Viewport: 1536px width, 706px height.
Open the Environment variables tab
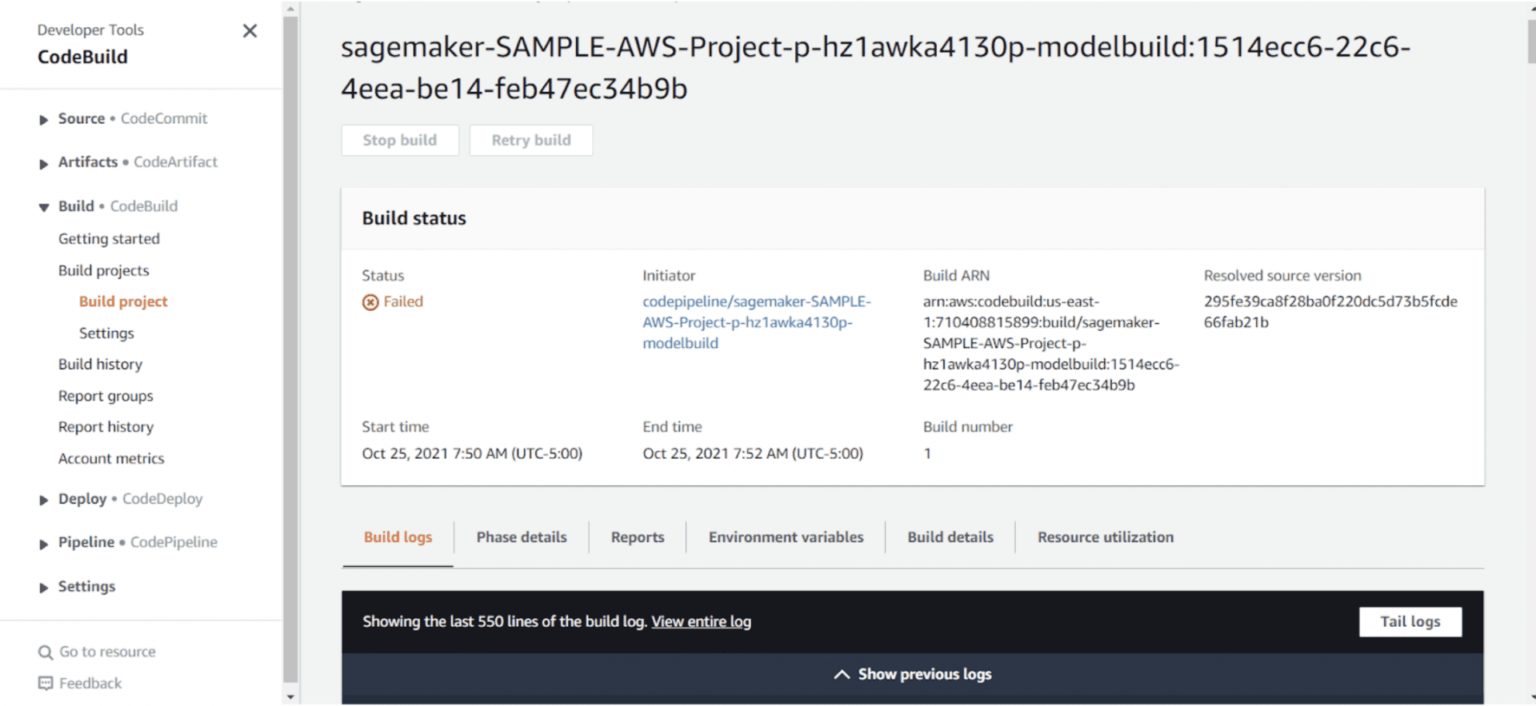785,537
